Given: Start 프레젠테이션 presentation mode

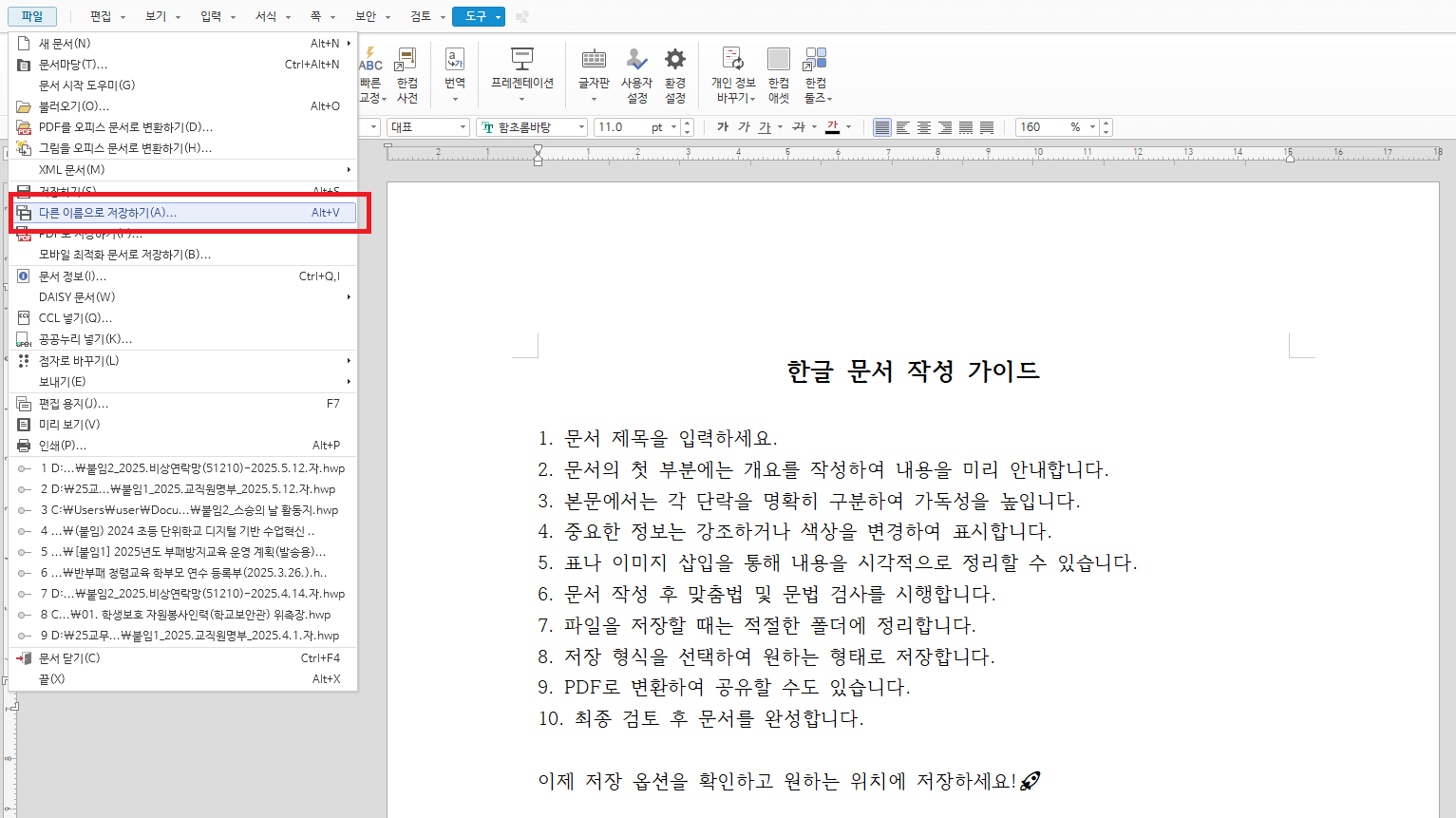Looking at the screenshot, I should click(x=521, y=74).
